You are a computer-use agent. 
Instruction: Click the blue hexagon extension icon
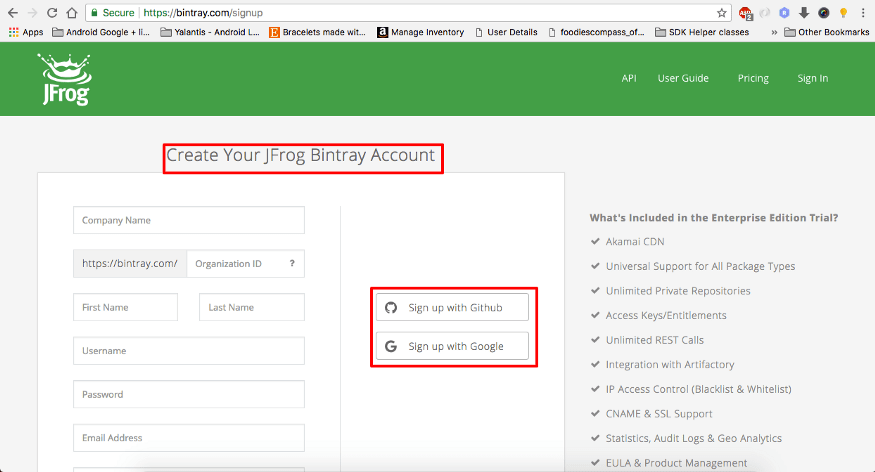tap(784, 13)
